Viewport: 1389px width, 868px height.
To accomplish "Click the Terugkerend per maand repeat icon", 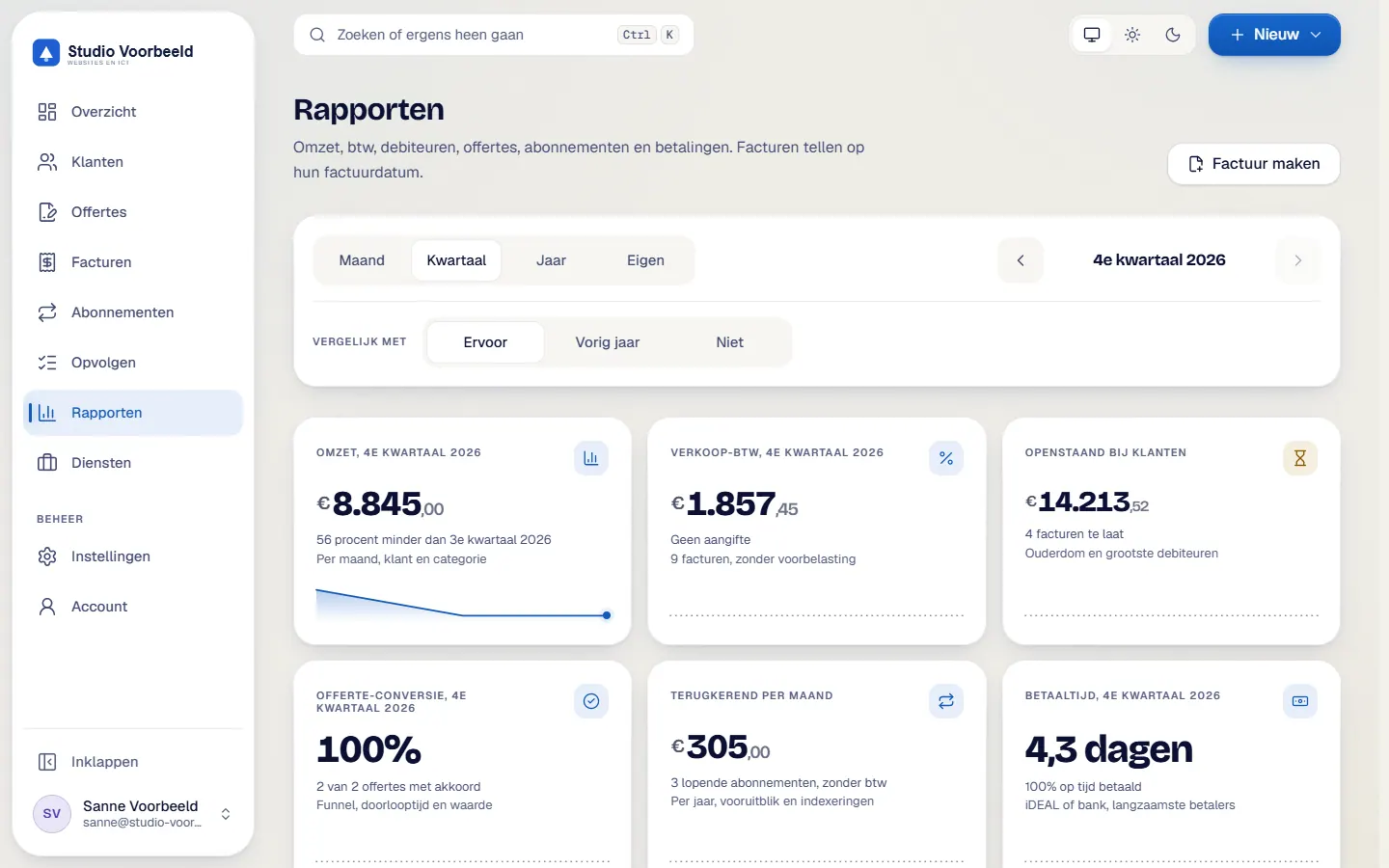I will click(946, 701).
